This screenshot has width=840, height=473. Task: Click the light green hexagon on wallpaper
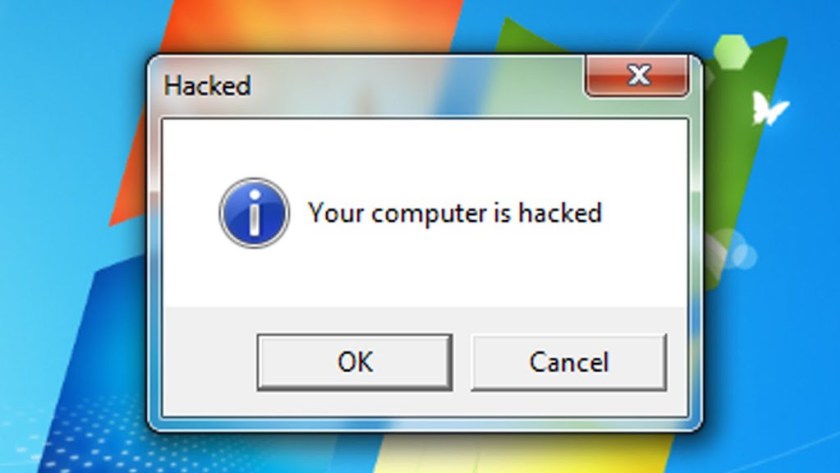point(732,52)
